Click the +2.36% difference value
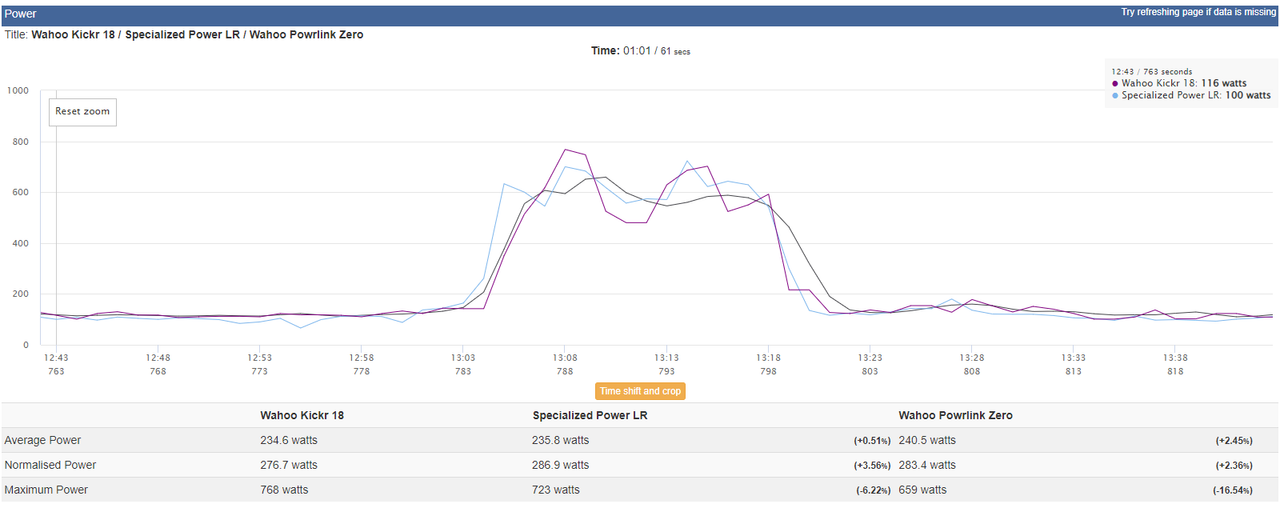The image size is (1280, 508). (x=1236, y=466)
